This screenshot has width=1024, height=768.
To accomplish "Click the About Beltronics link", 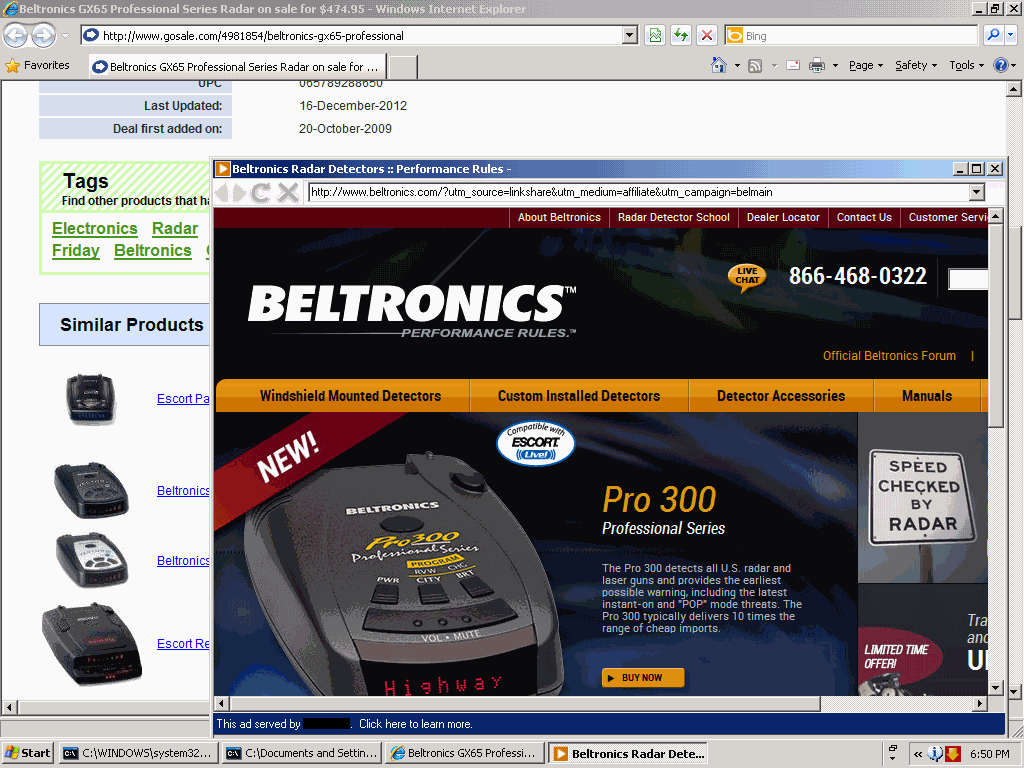I will (559, 217).
